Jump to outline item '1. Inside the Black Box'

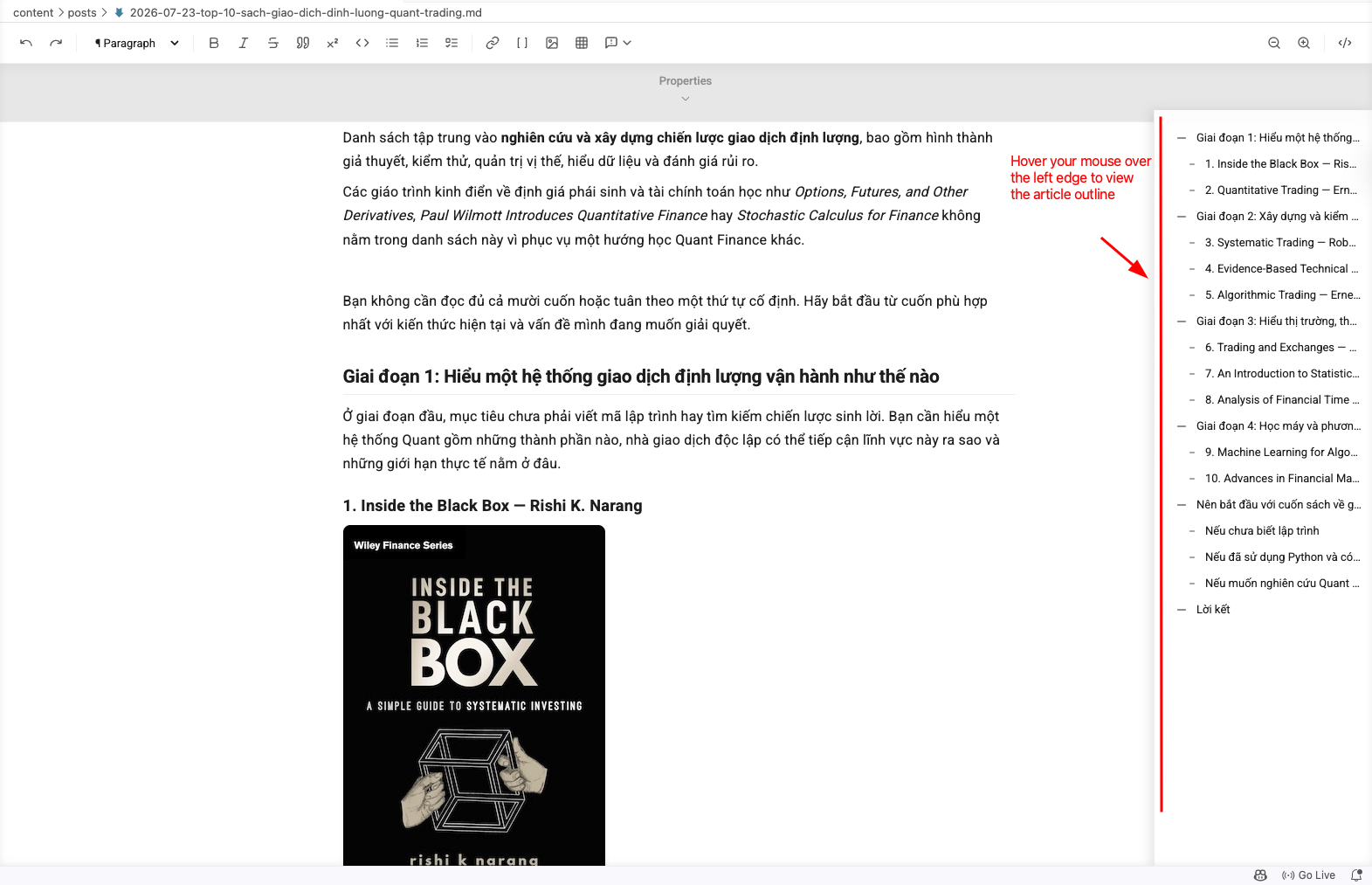pyautogui.click(x=1280, y=163)
